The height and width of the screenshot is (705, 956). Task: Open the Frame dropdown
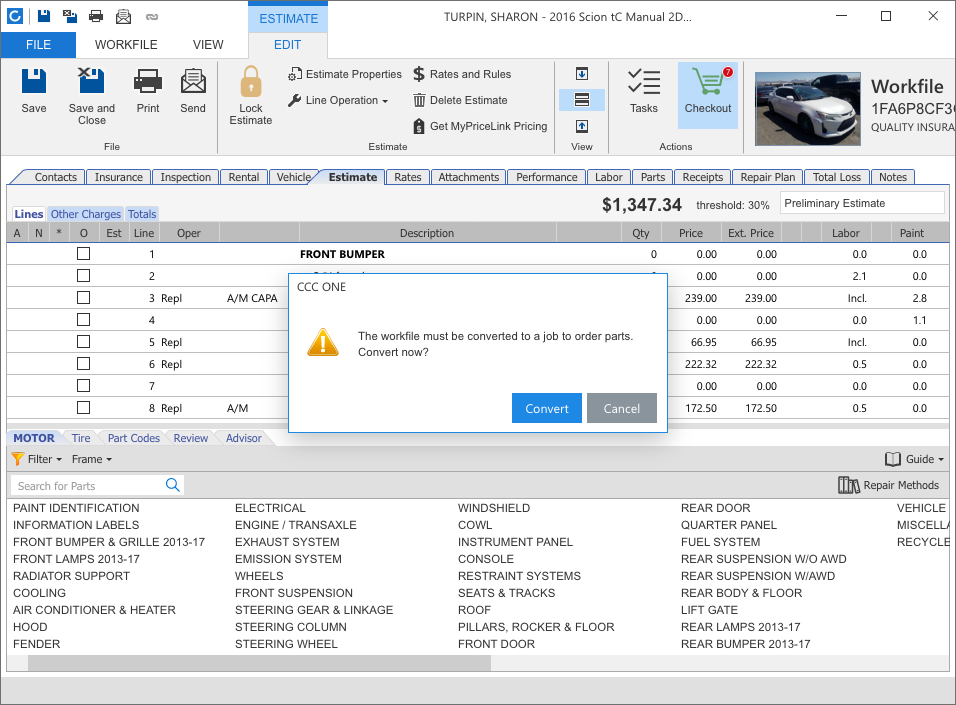[x=91, y=459]
